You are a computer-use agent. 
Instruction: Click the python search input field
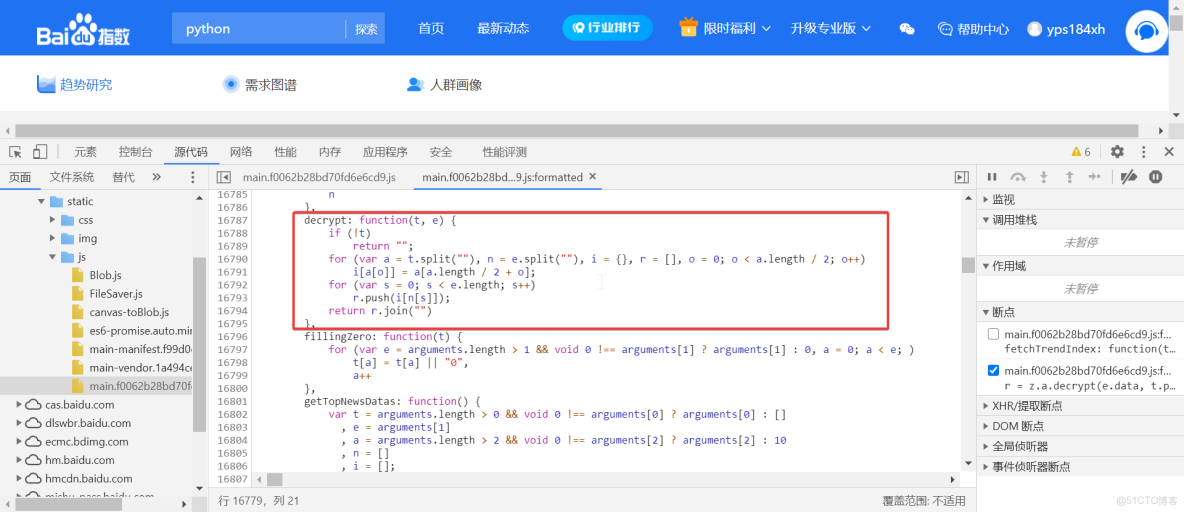(x=259, y=29)
